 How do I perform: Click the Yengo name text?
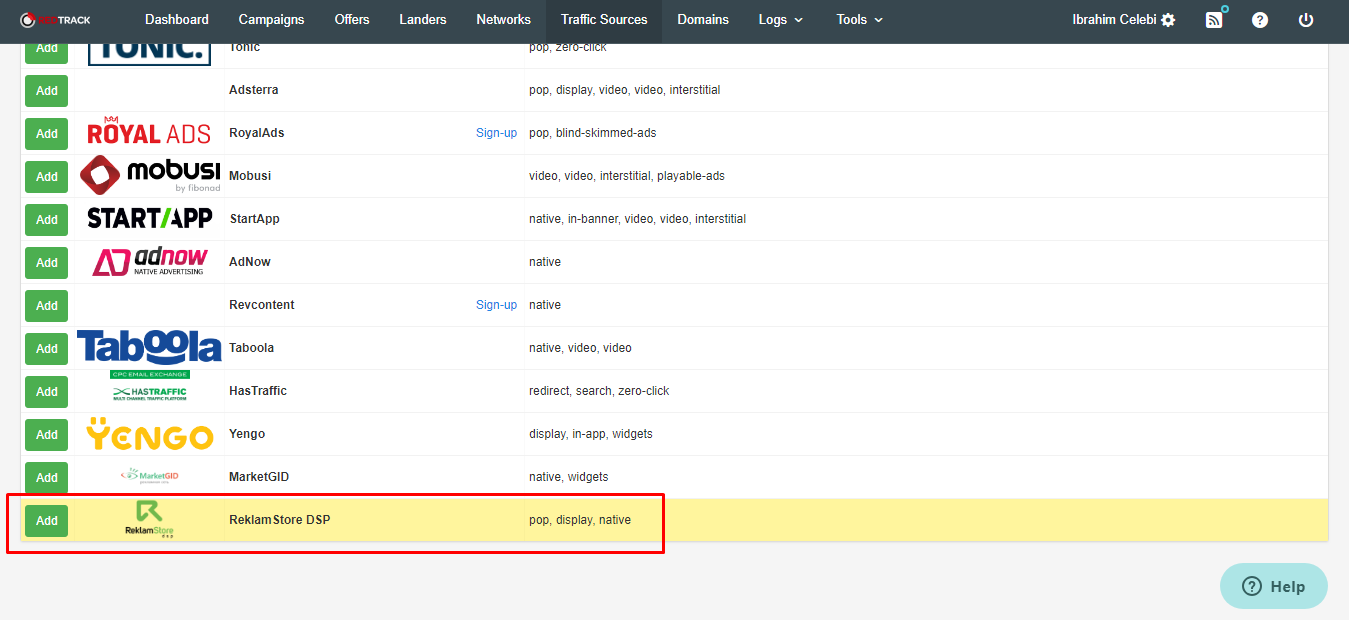247,434
